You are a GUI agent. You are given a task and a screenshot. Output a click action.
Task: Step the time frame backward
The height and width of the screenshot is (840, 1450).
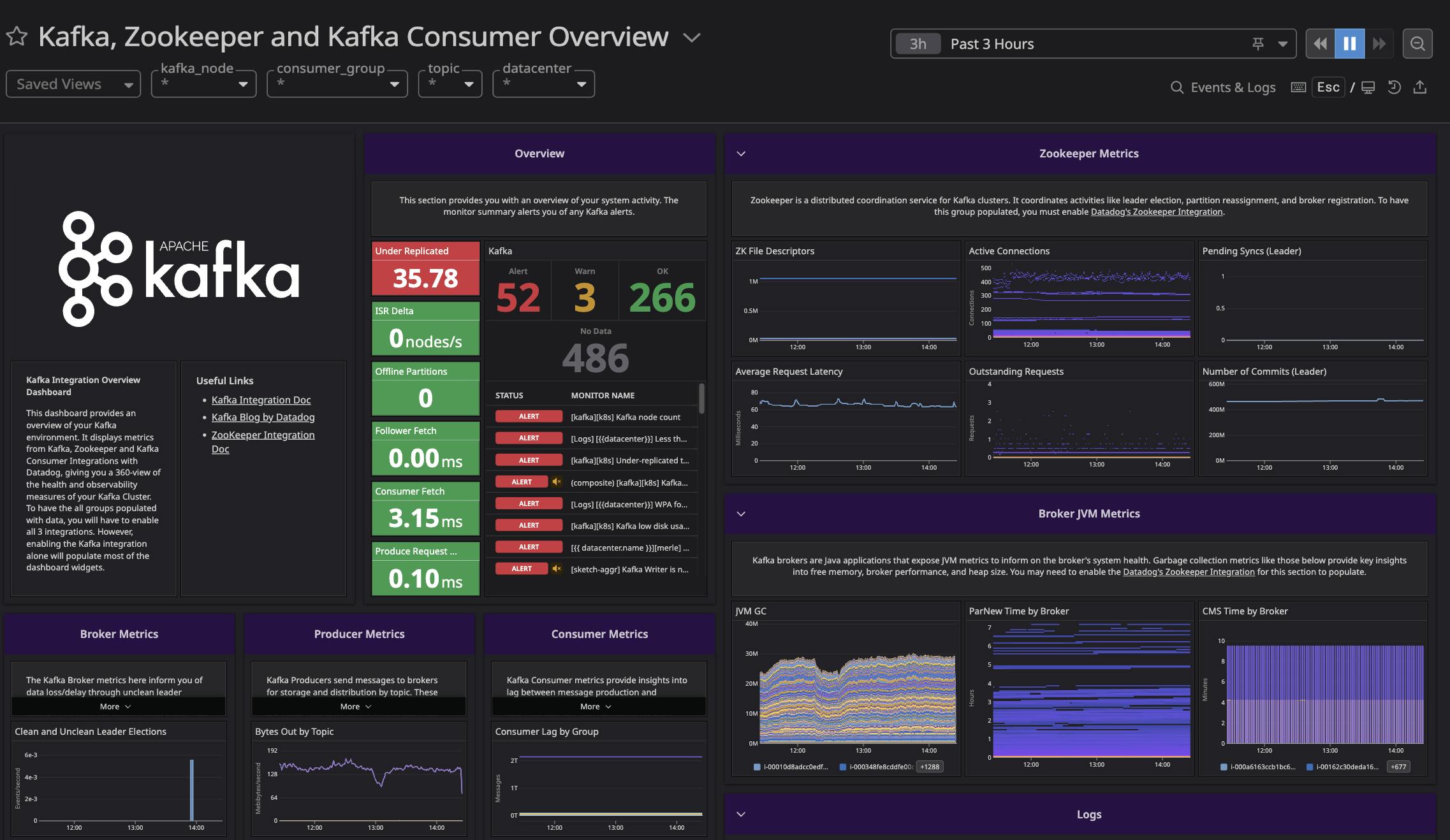coord(1320,44)
